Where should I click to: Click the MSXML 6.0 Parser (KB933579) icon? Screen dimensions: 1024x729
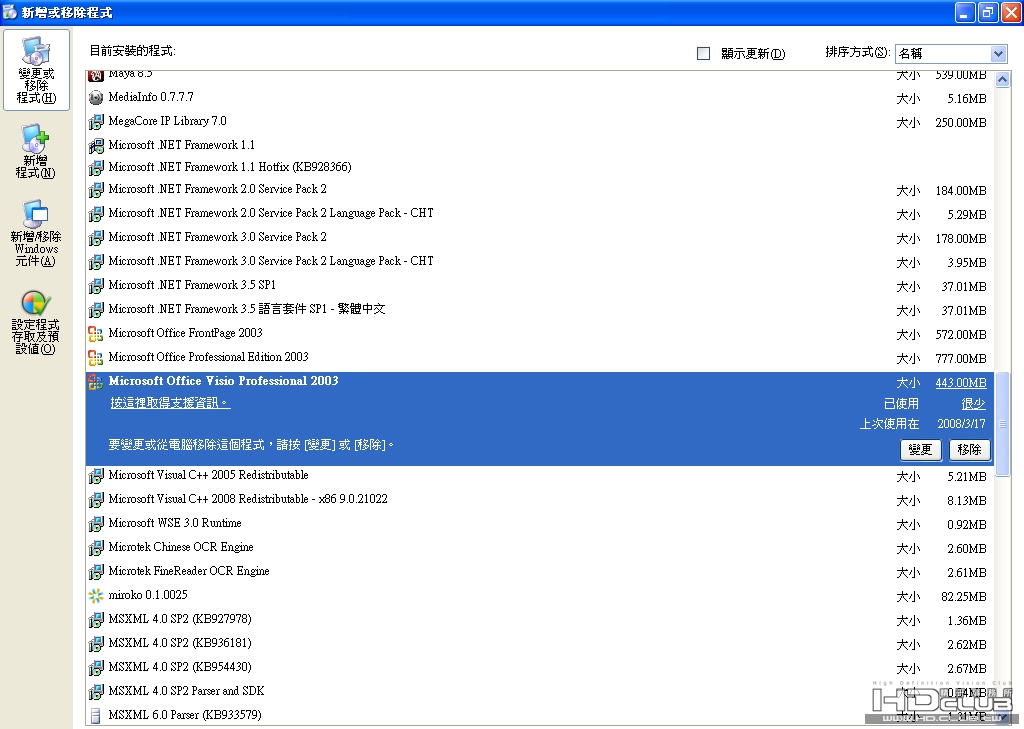[x=96, y=715]
